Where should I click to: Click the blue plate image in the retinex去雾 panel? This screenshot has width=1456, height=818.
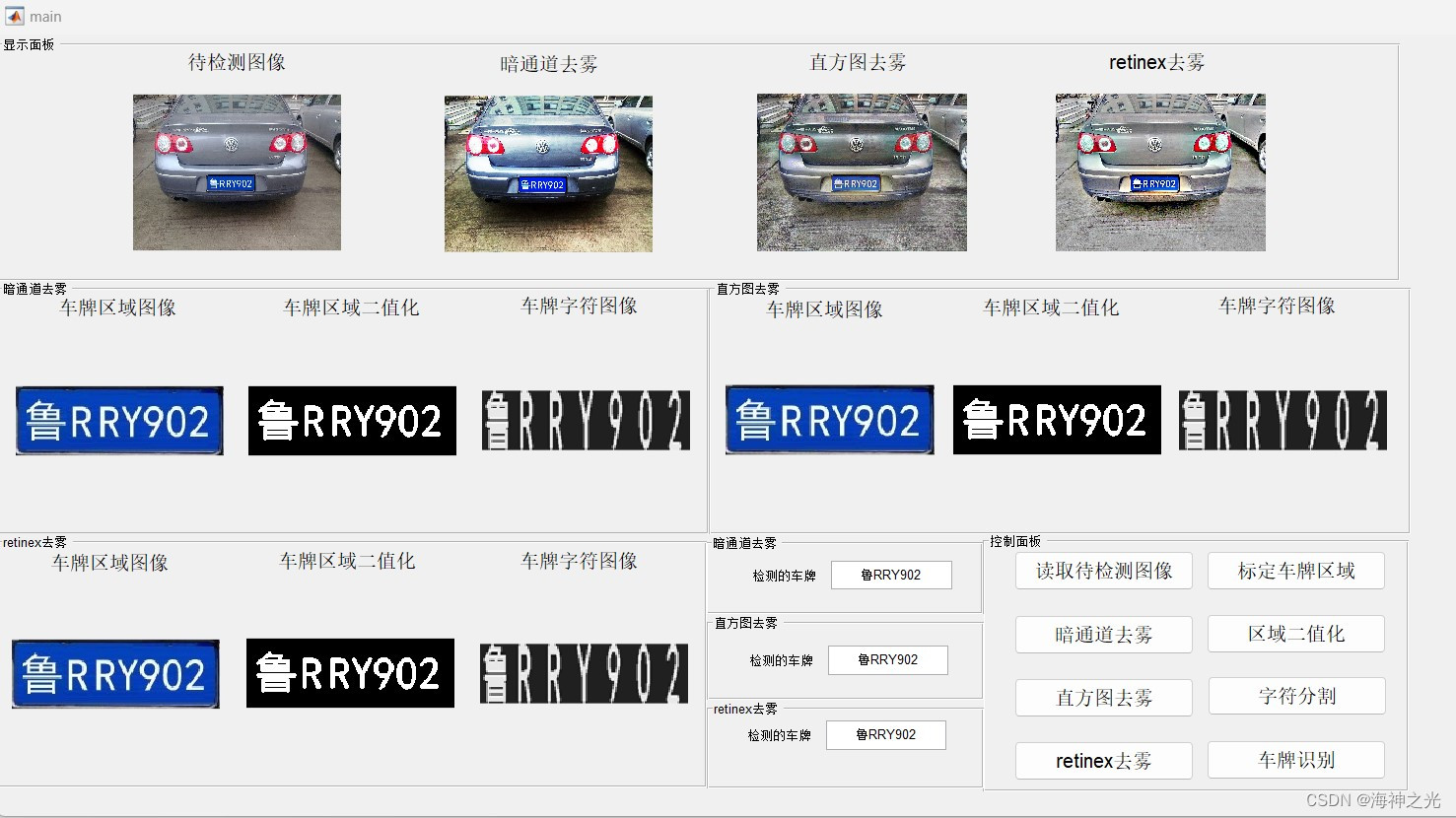(x=115, y=674)
